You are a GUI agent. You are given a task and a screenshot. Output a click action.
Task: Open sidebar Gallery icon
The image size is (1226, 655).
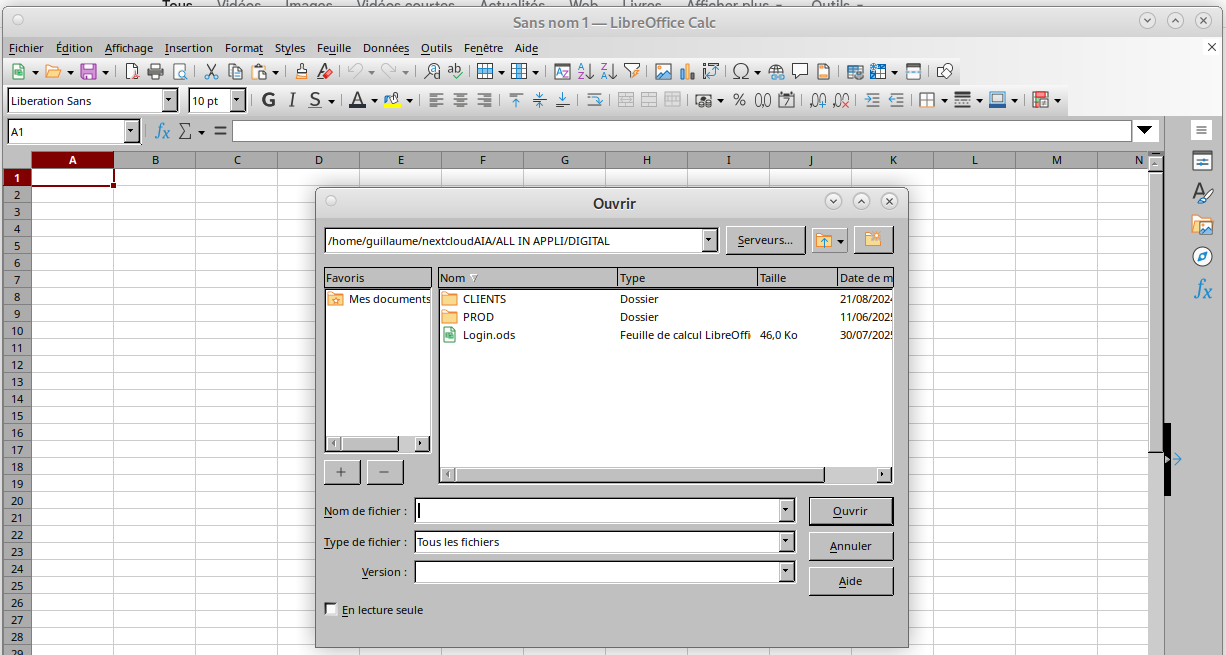click(1202, 225)
